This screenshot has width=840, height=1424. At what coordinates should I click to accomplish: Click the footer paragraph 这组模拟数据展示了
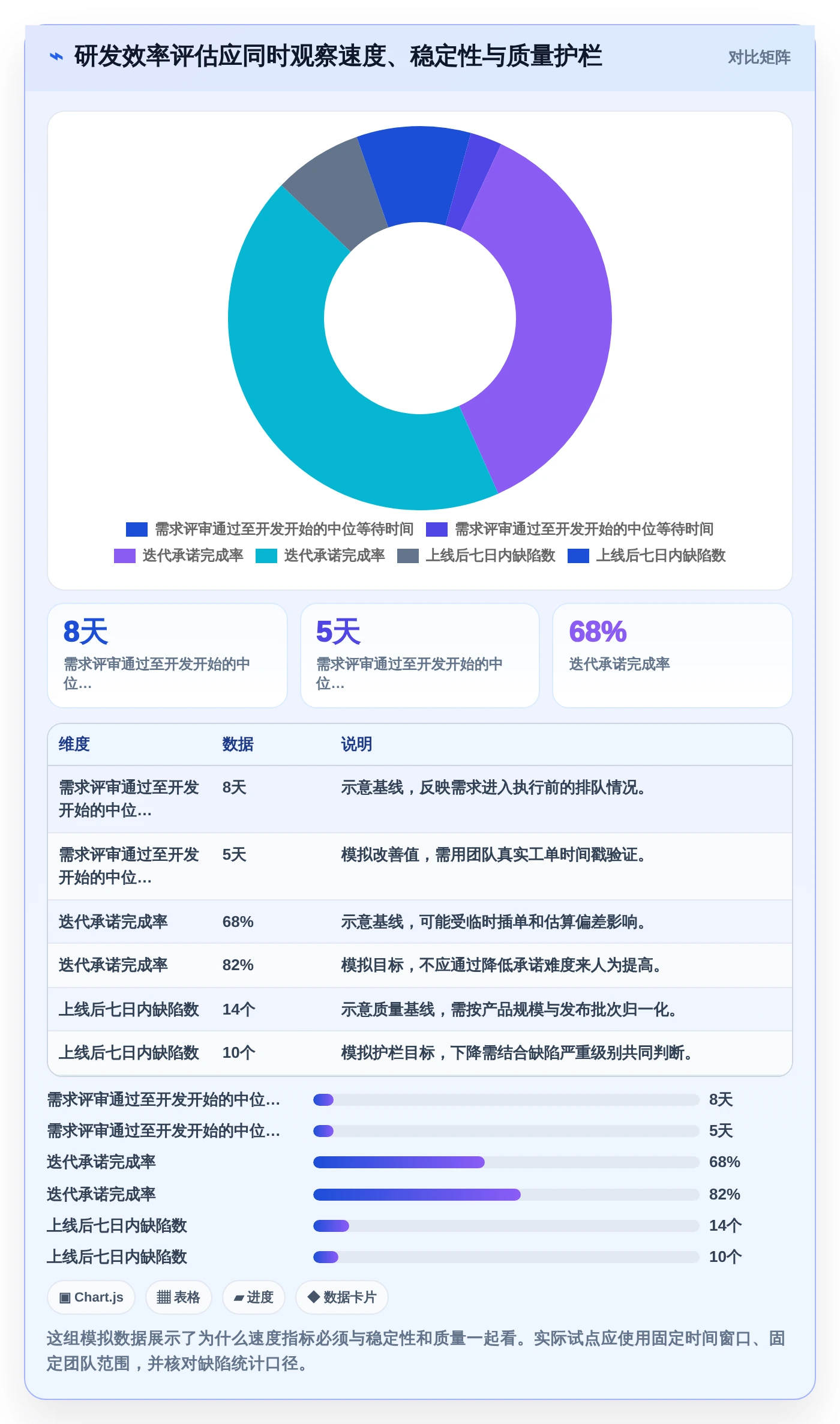pos(416,1351)
